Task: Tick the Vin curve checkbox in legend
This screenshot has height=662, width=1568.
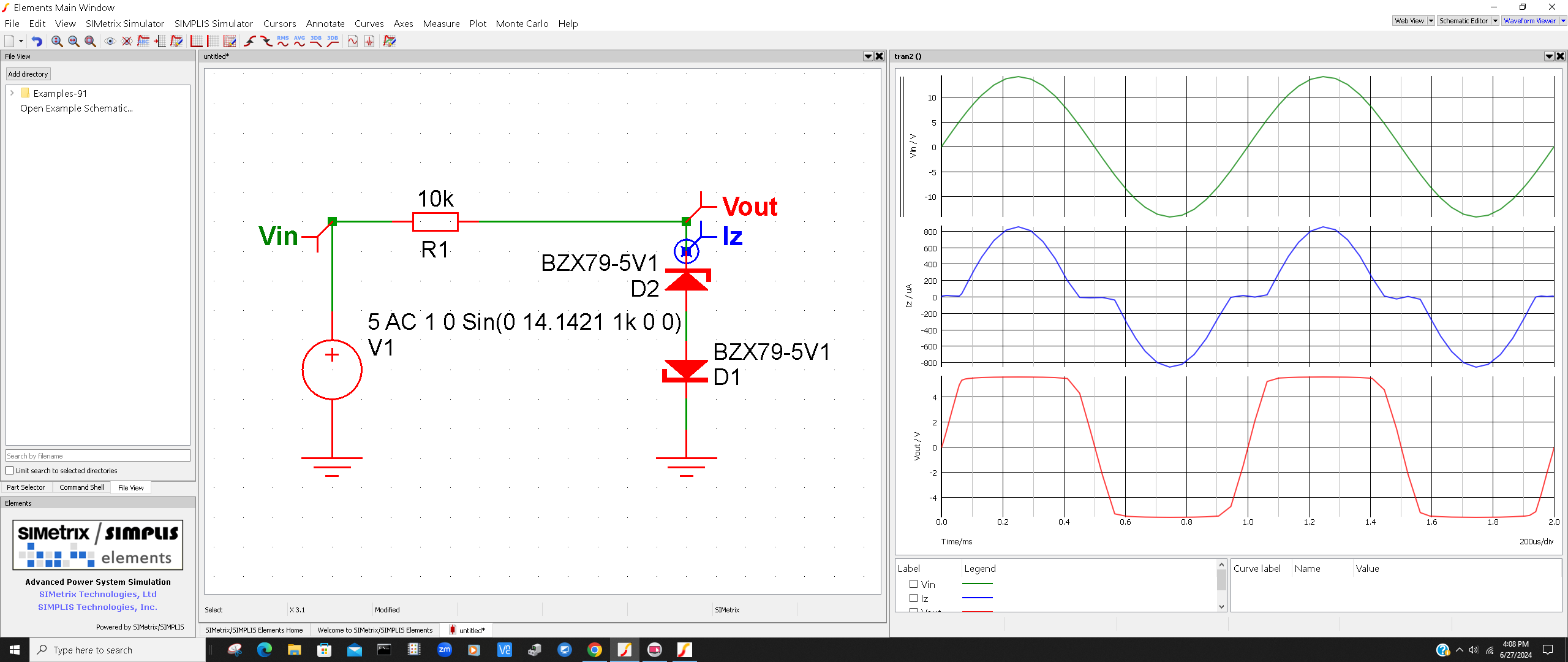Action: click(913, 584)
